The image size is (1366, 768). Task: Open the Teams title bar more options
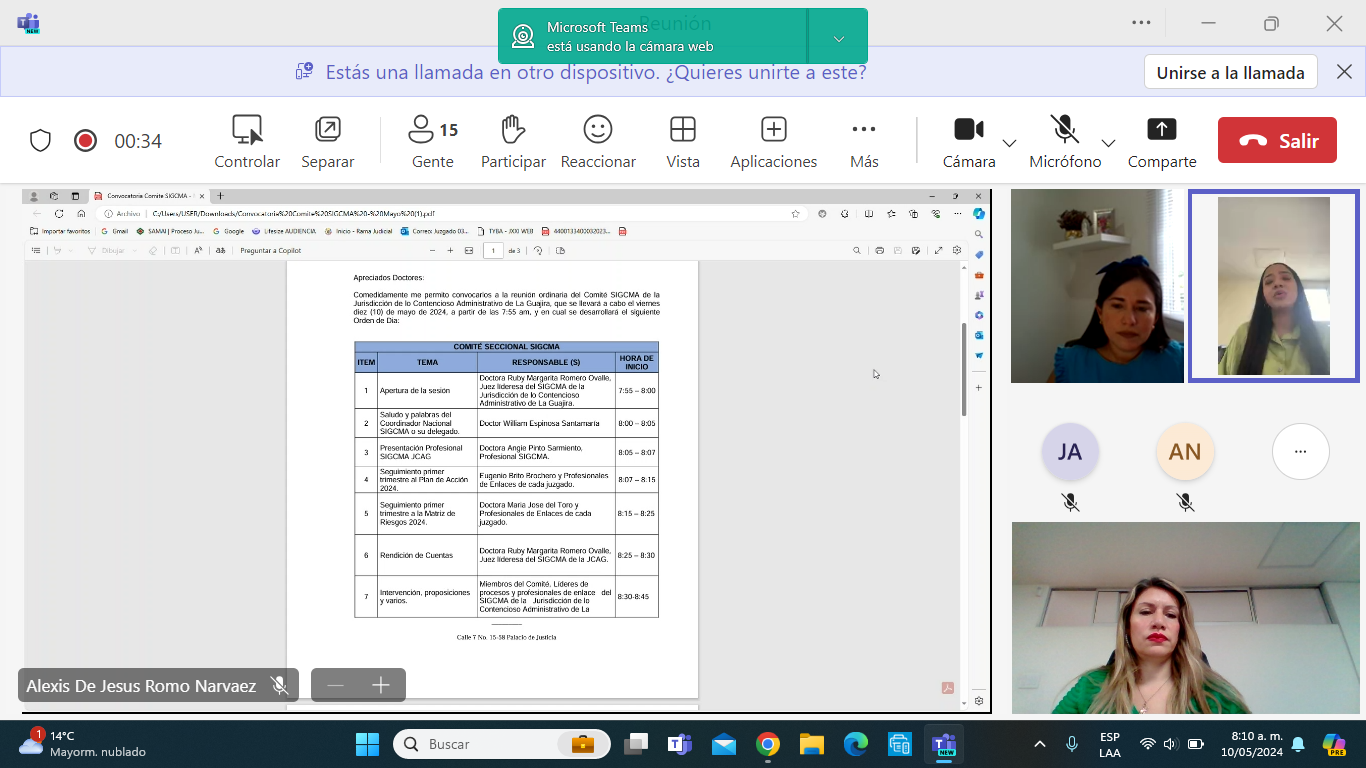1141,23
